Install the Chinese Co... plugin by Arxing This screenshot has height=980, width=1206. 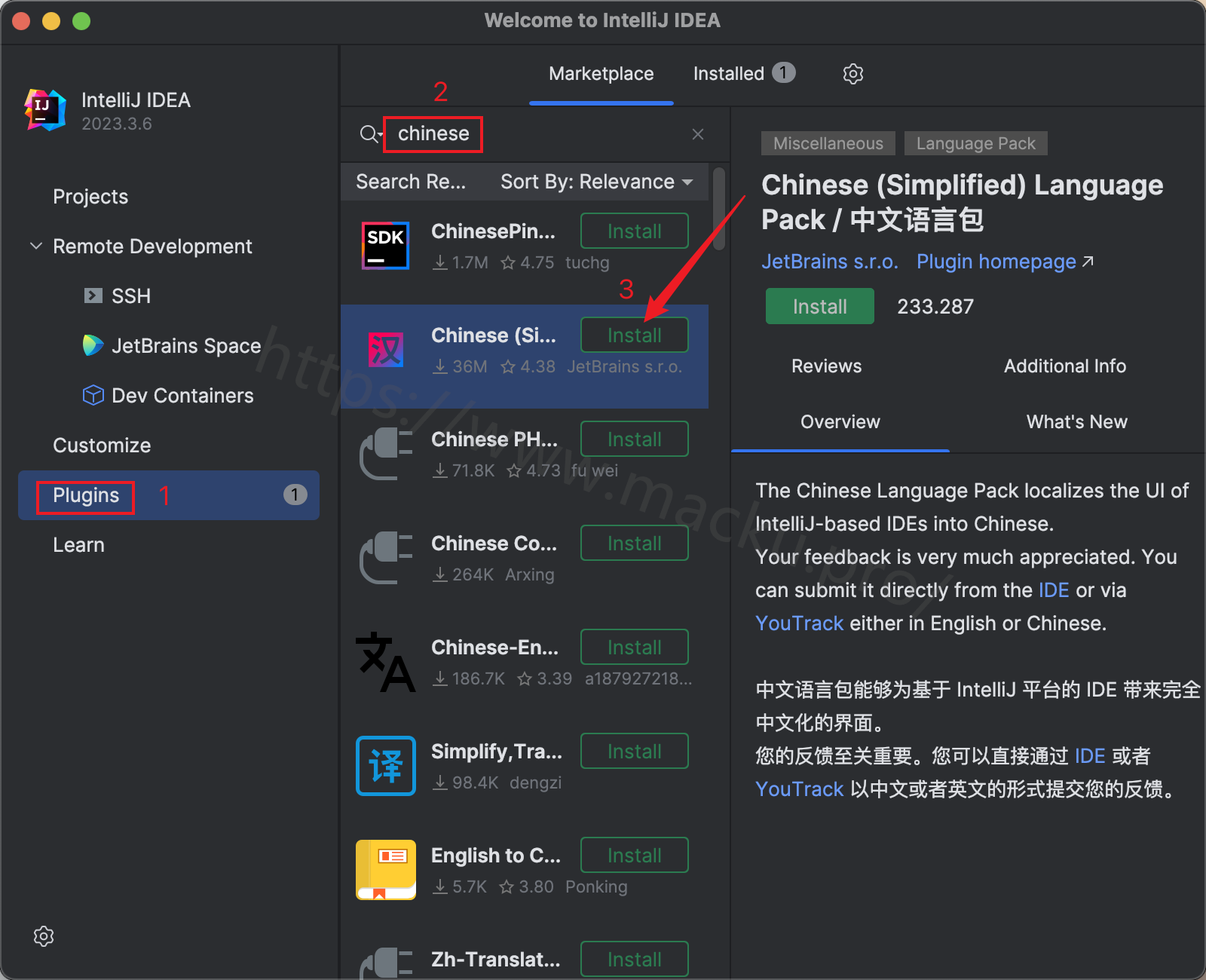(634, 543)
